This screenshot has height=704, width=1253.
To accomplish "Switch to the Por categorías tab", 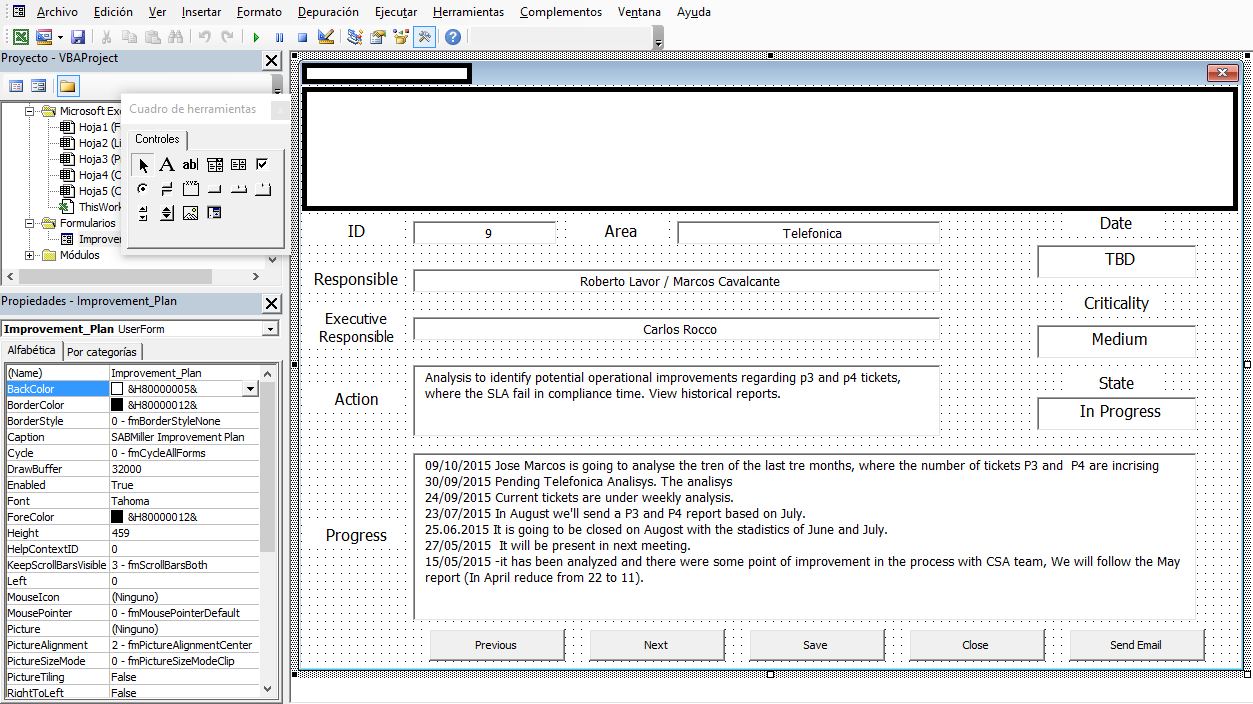I will [x=103, y=352].
